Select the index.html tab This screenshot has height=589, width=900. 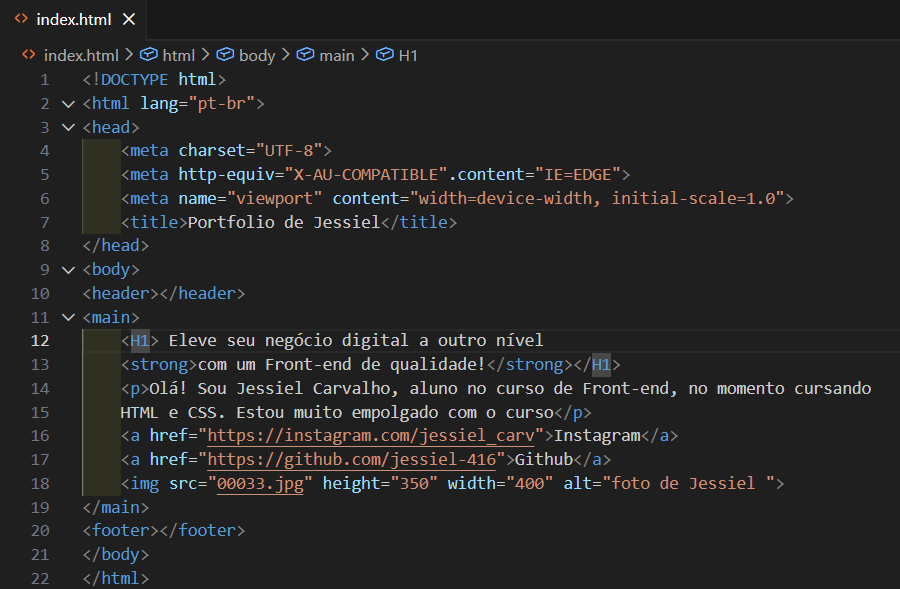(72, 19)
